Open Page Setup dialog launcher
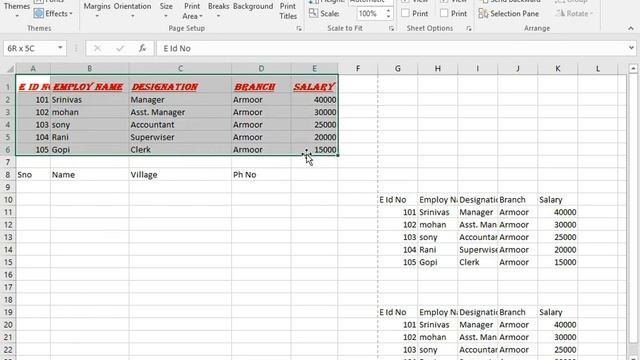Image resolution: width=640 pixels, height=360 pixels. point(299,29)
